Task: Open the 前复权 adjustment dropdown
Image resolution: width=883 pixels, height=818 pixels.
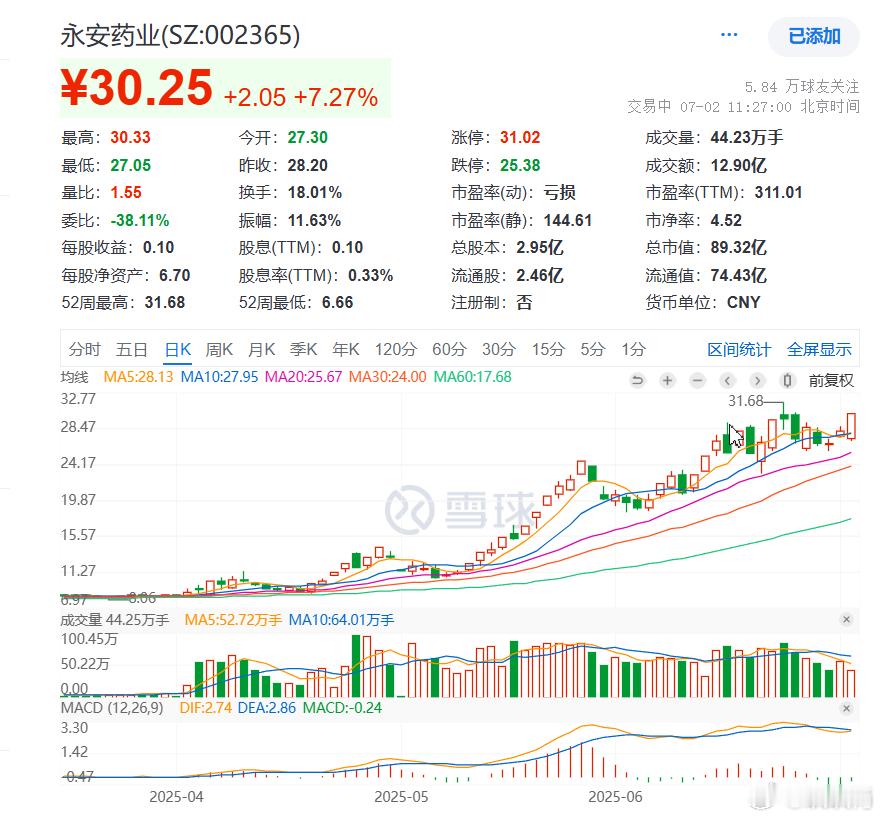Action: click(831, 381)
